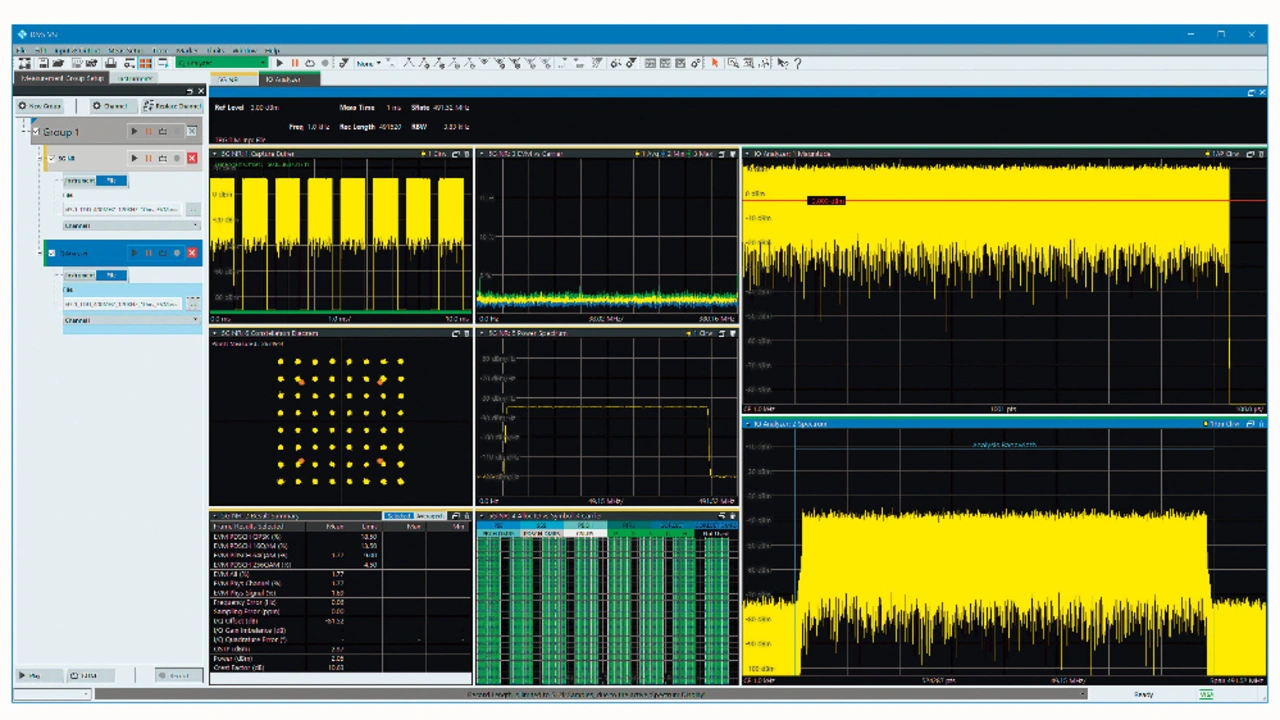Expand the Channel dropdown under IQ Analyzer
1280x720 pixels.
click(131, 320)
